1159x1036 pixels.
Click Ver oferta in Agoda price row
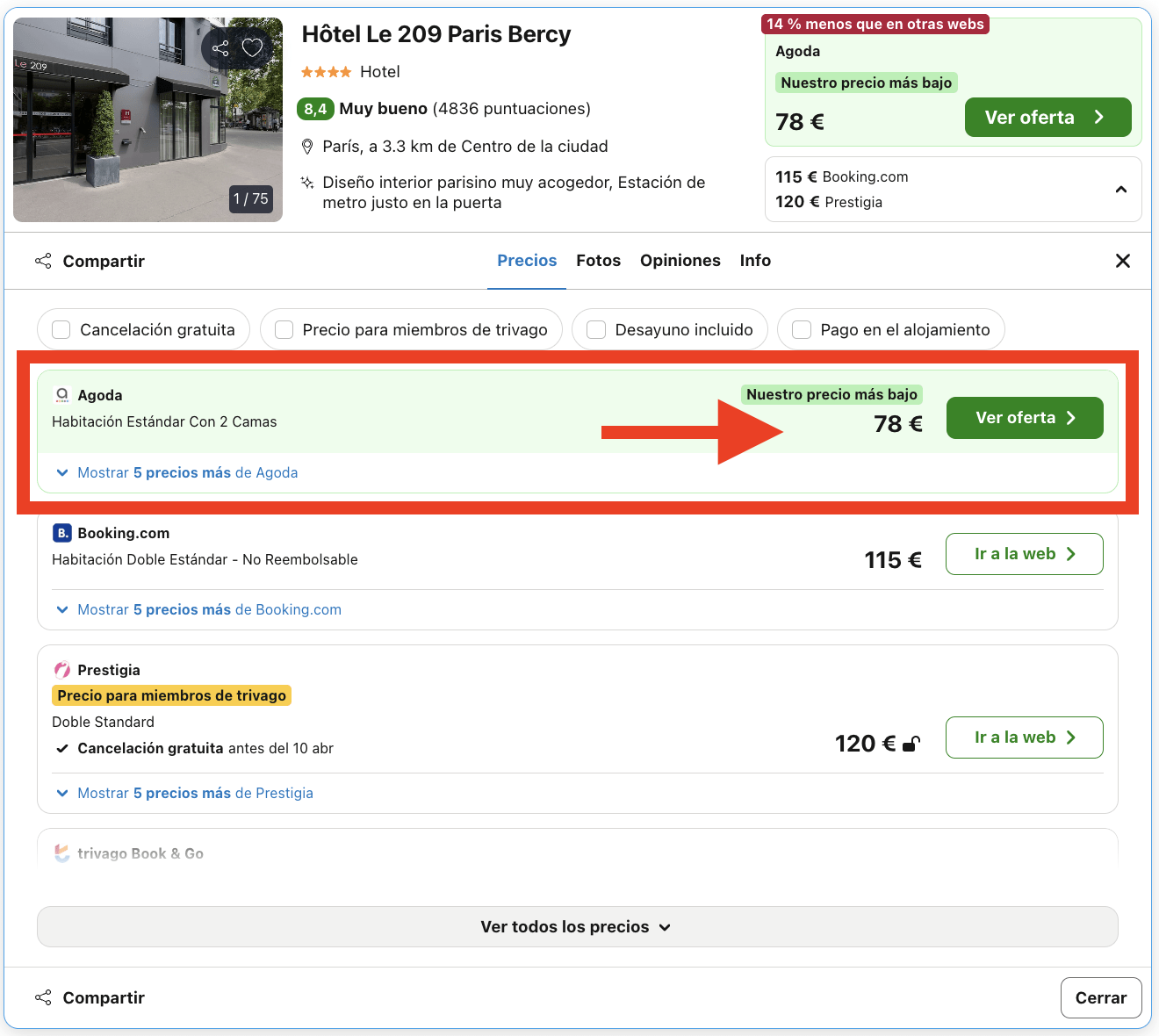pyautogui.click(x=1025, y=418)
